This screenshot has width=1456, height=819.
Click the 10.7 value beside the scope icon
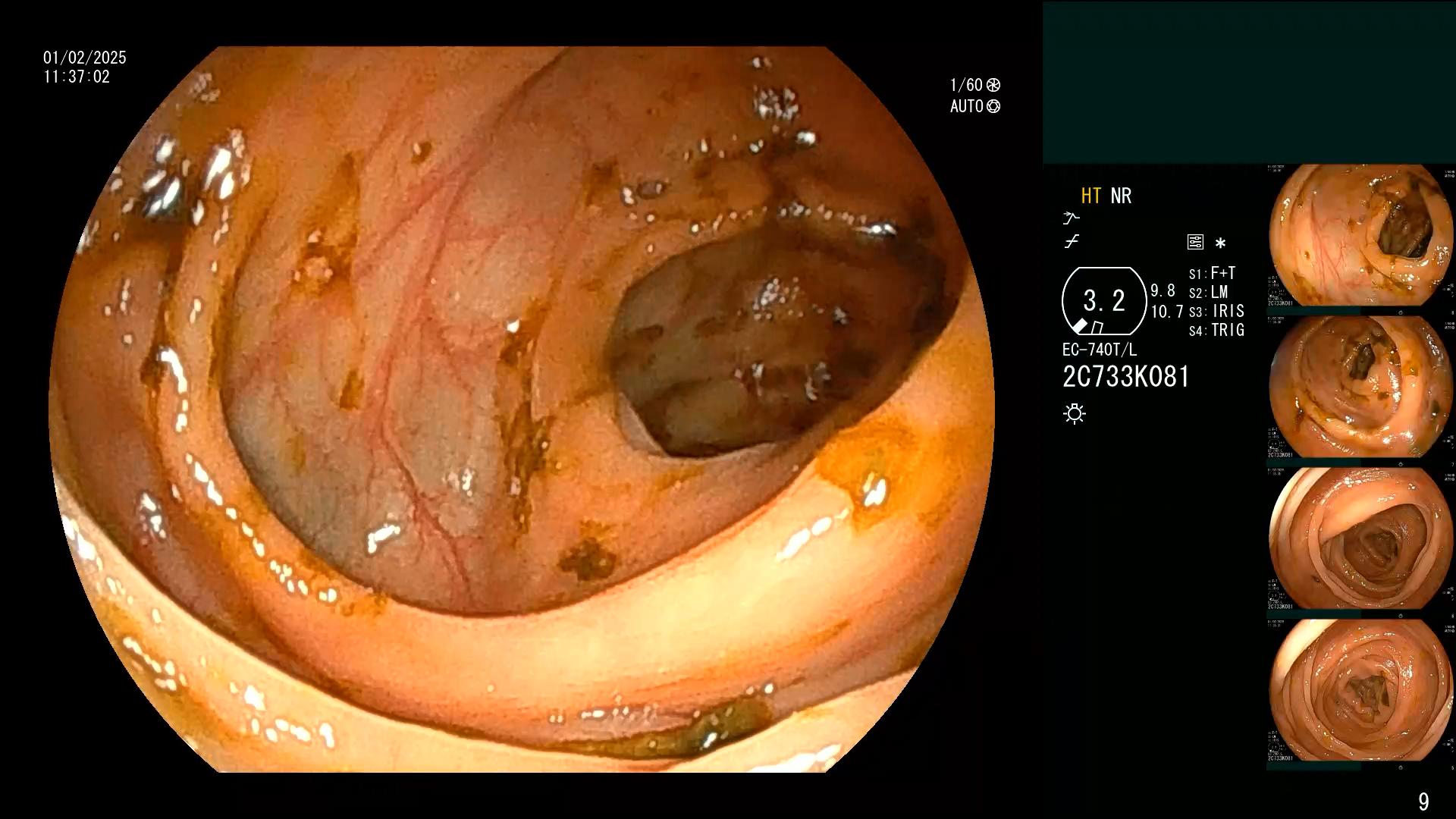pyautogui.click(x=1167, y=312)
